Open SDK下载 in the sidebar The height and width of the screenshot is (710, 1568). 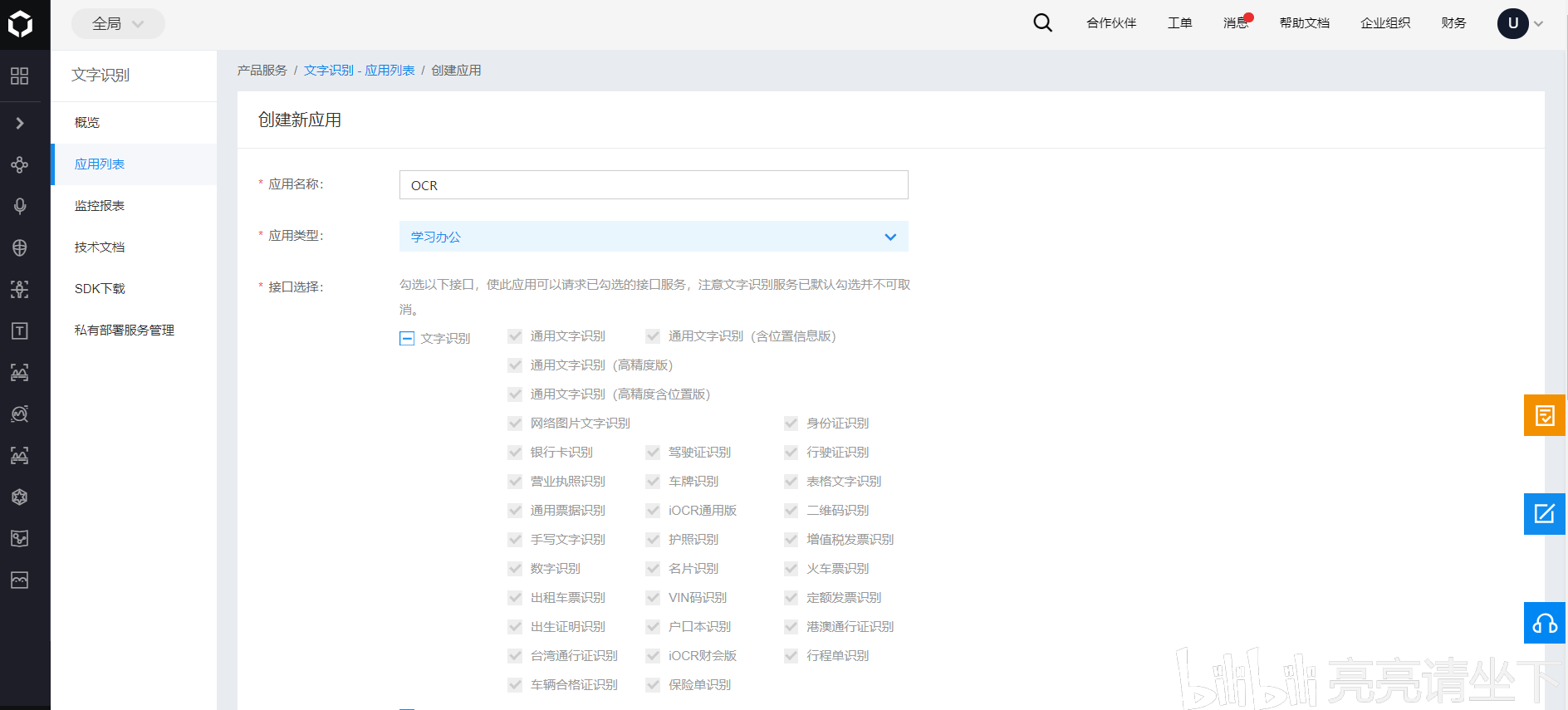click(x=134, y=289)
